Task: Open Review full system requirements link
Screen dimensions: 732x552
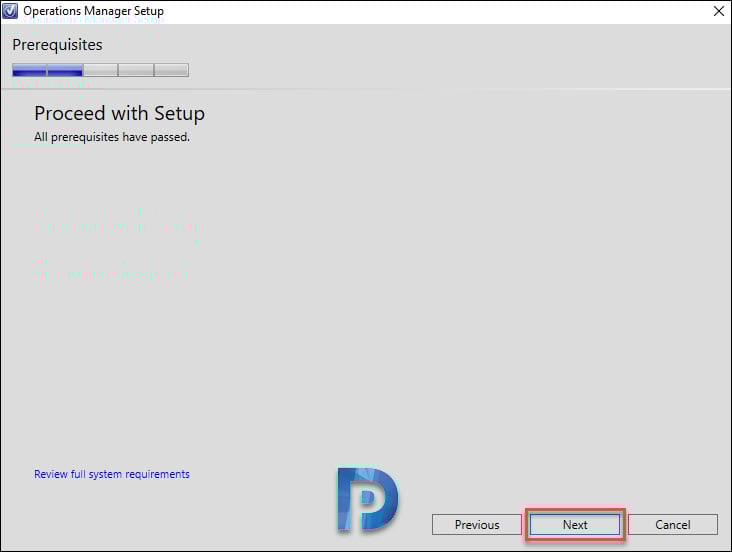Action: point(112,474)
